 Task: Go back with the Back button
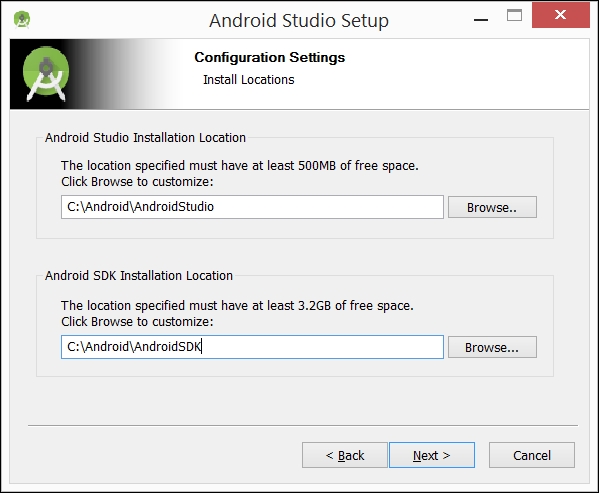coord(345,455)
